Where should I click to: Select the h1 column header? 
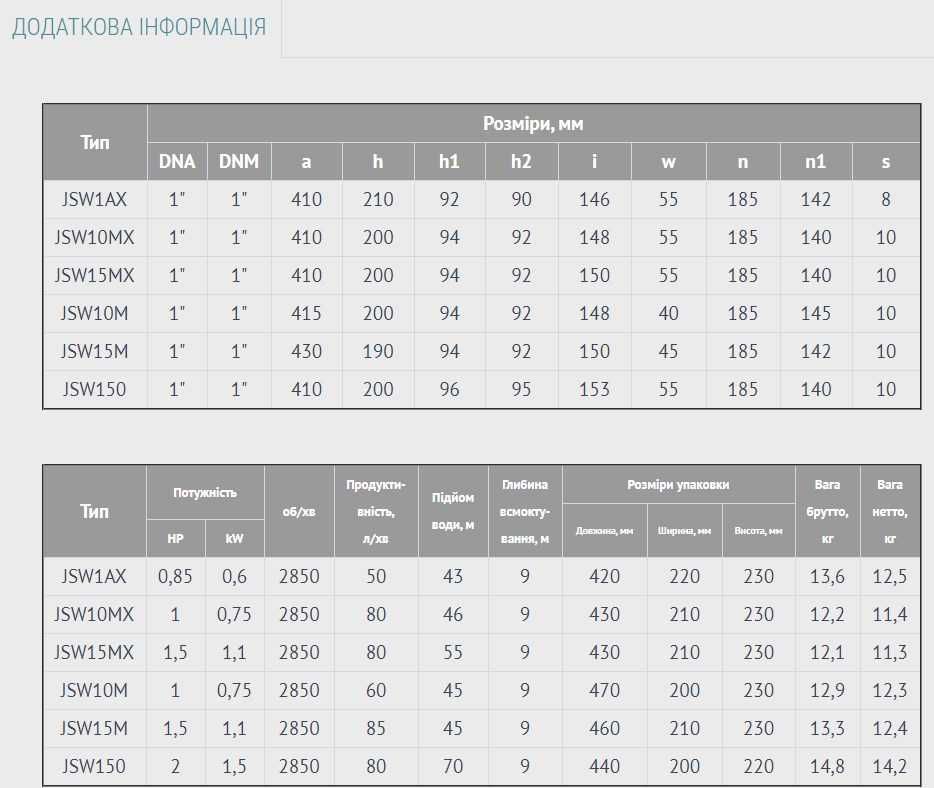449,161
